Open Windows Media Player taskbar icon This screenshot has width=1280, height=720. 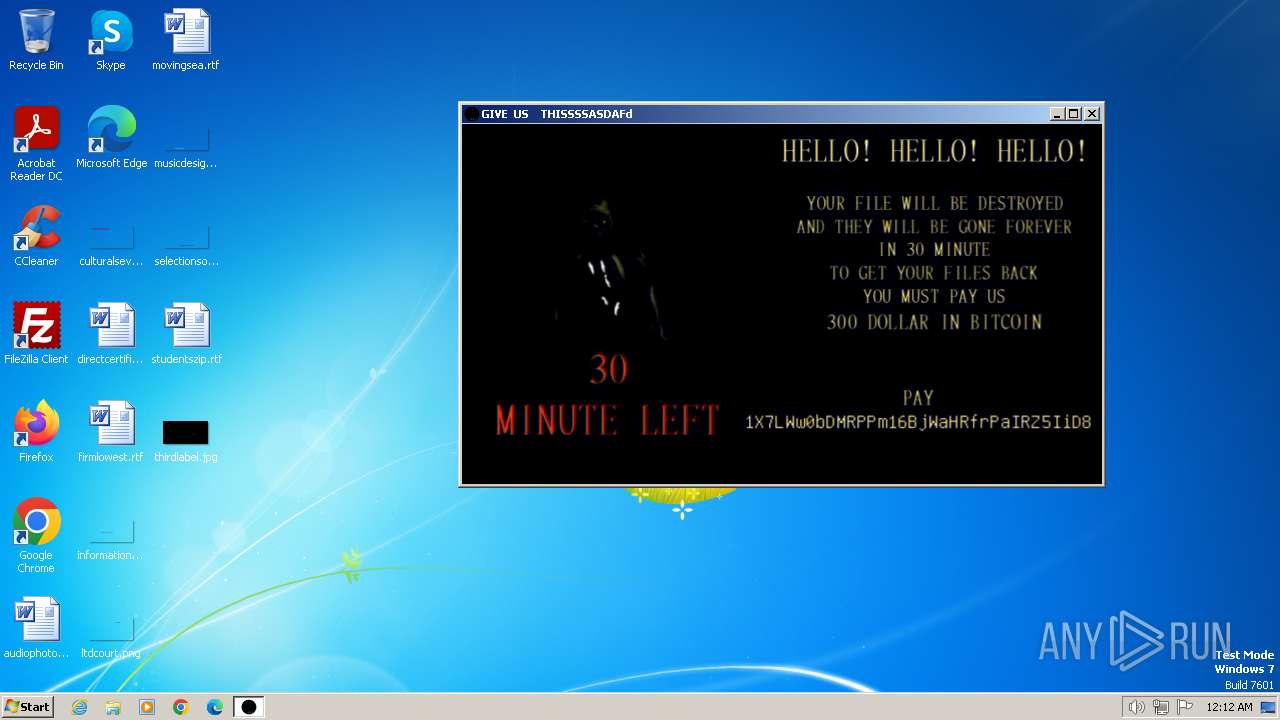(x=147, y=707)
